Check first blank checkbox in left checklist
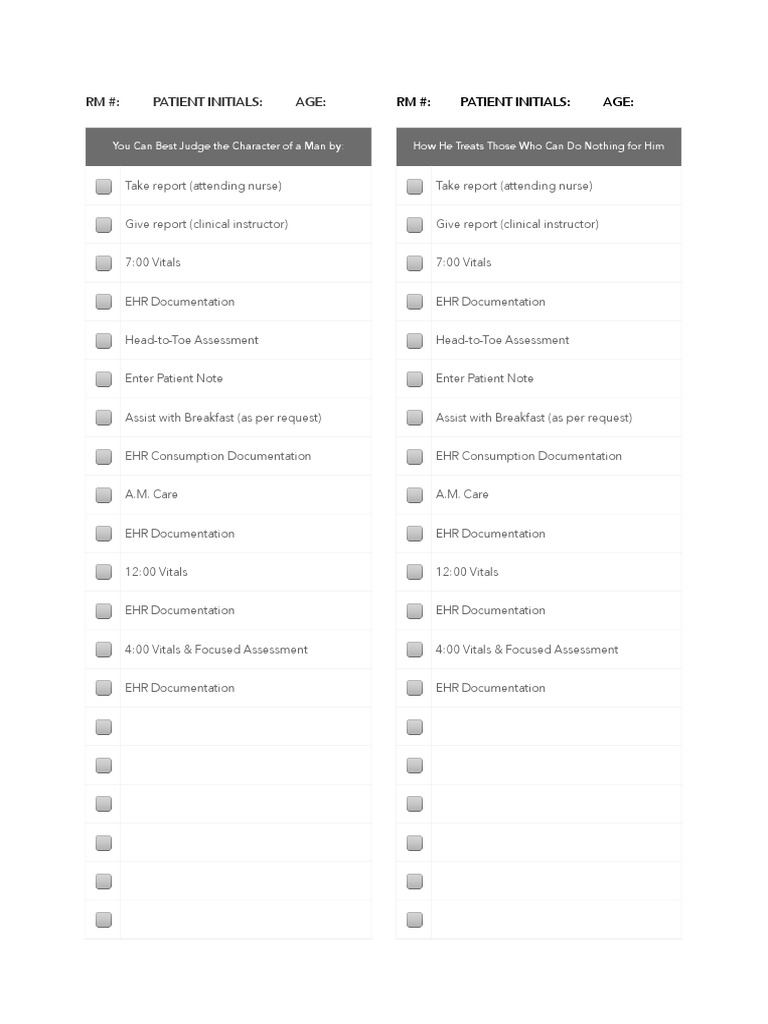The height and width of the screenshot is (1024, 768). pos(104,727)
